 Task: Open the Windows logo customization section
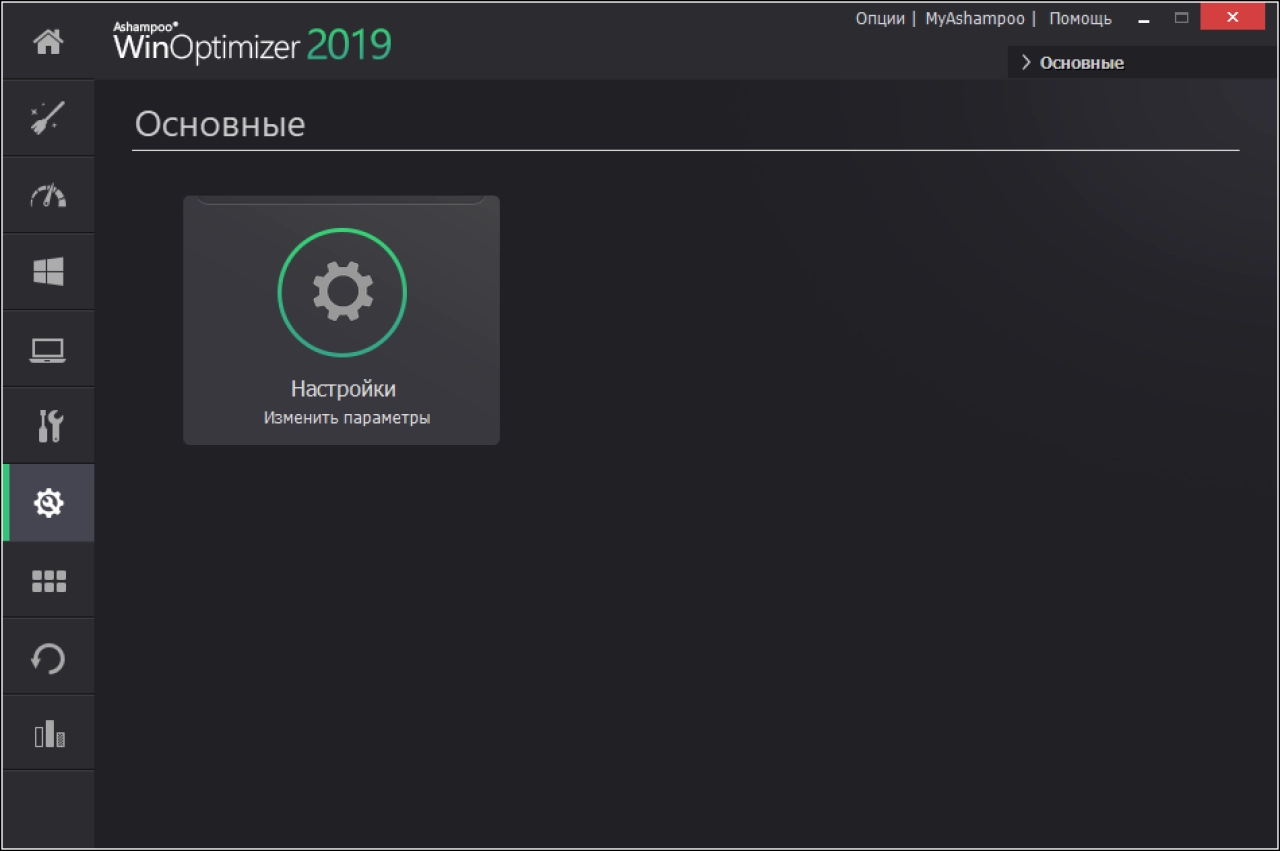tap(48, 272)
